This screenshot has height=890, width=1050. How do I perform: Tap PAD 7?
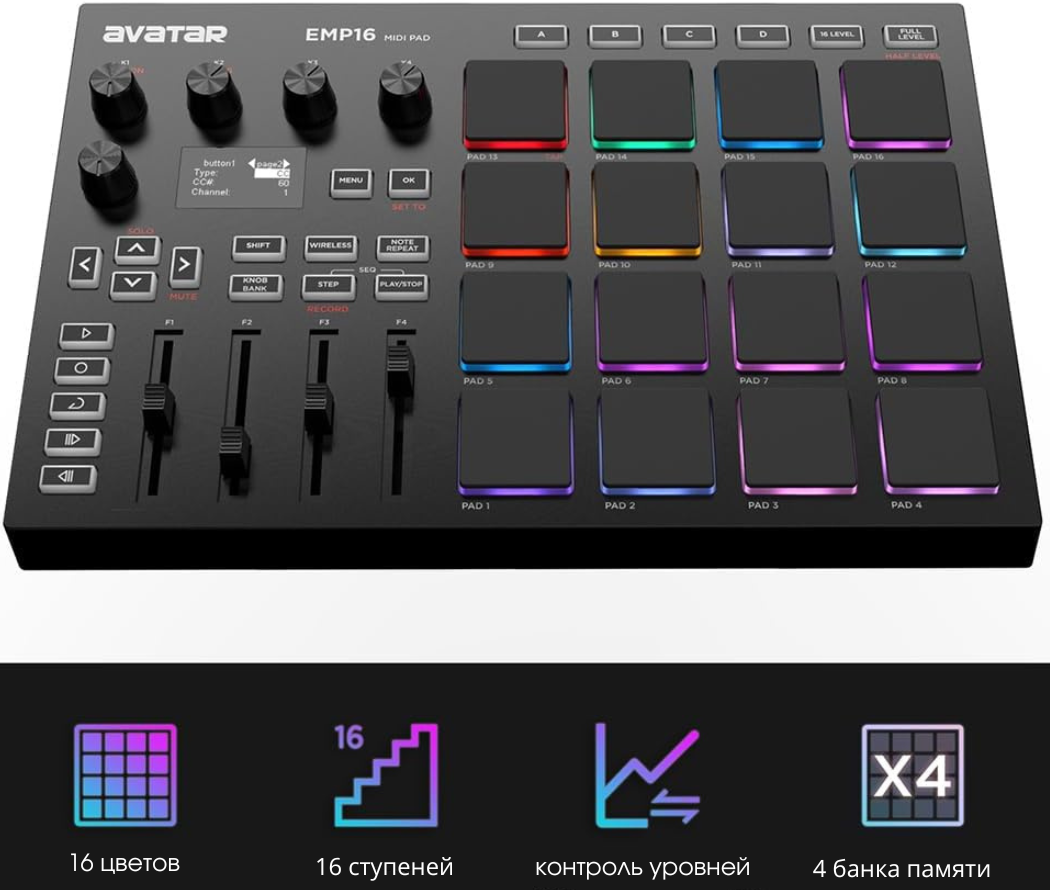click(788, 321)
